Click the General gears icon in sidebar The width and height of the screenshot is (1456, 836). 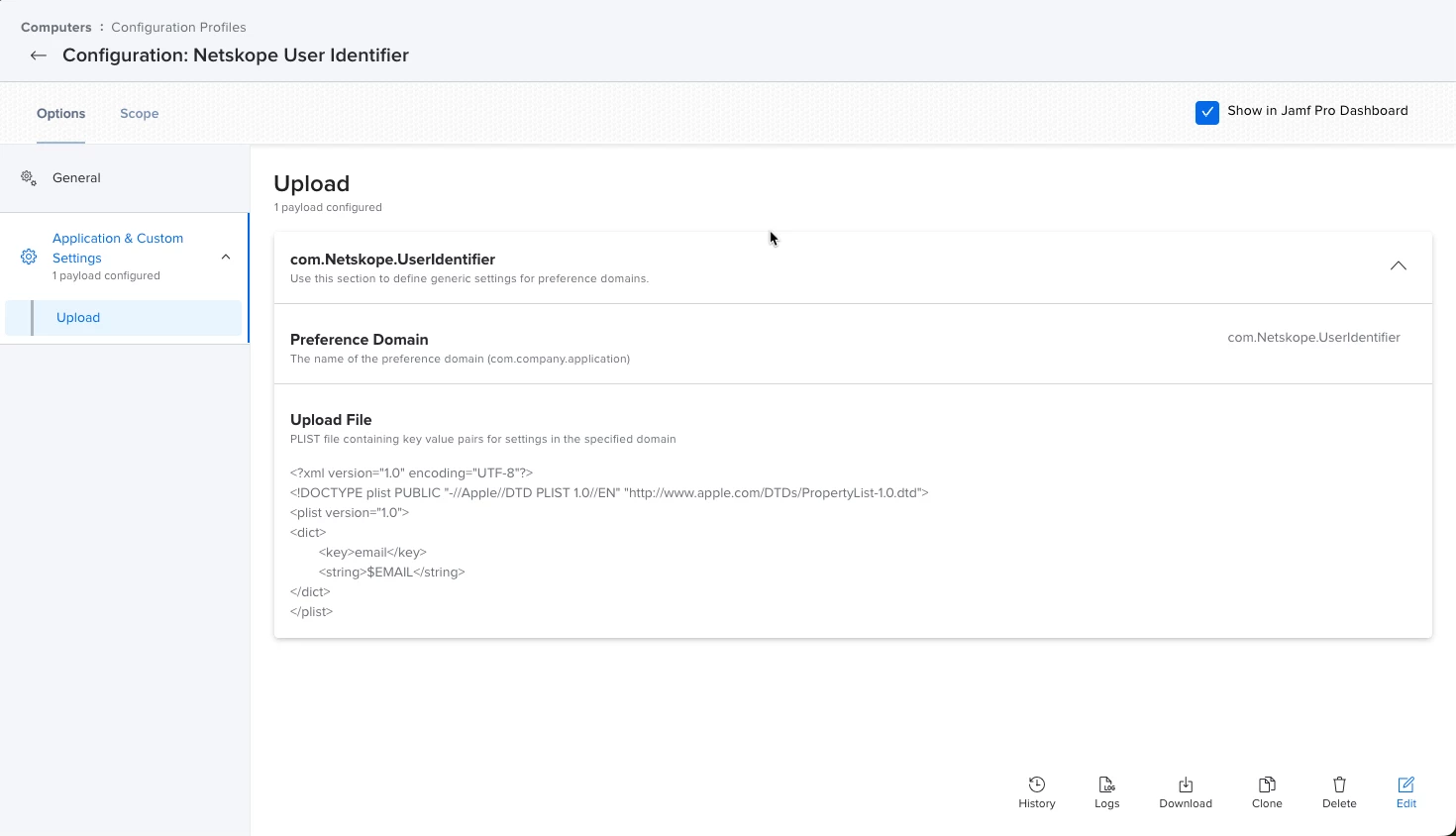(x=29, y=178)
